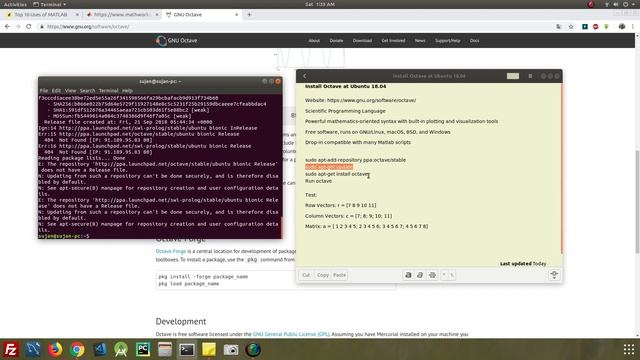Open About in Octave site navigation

(x=314, y=41)
